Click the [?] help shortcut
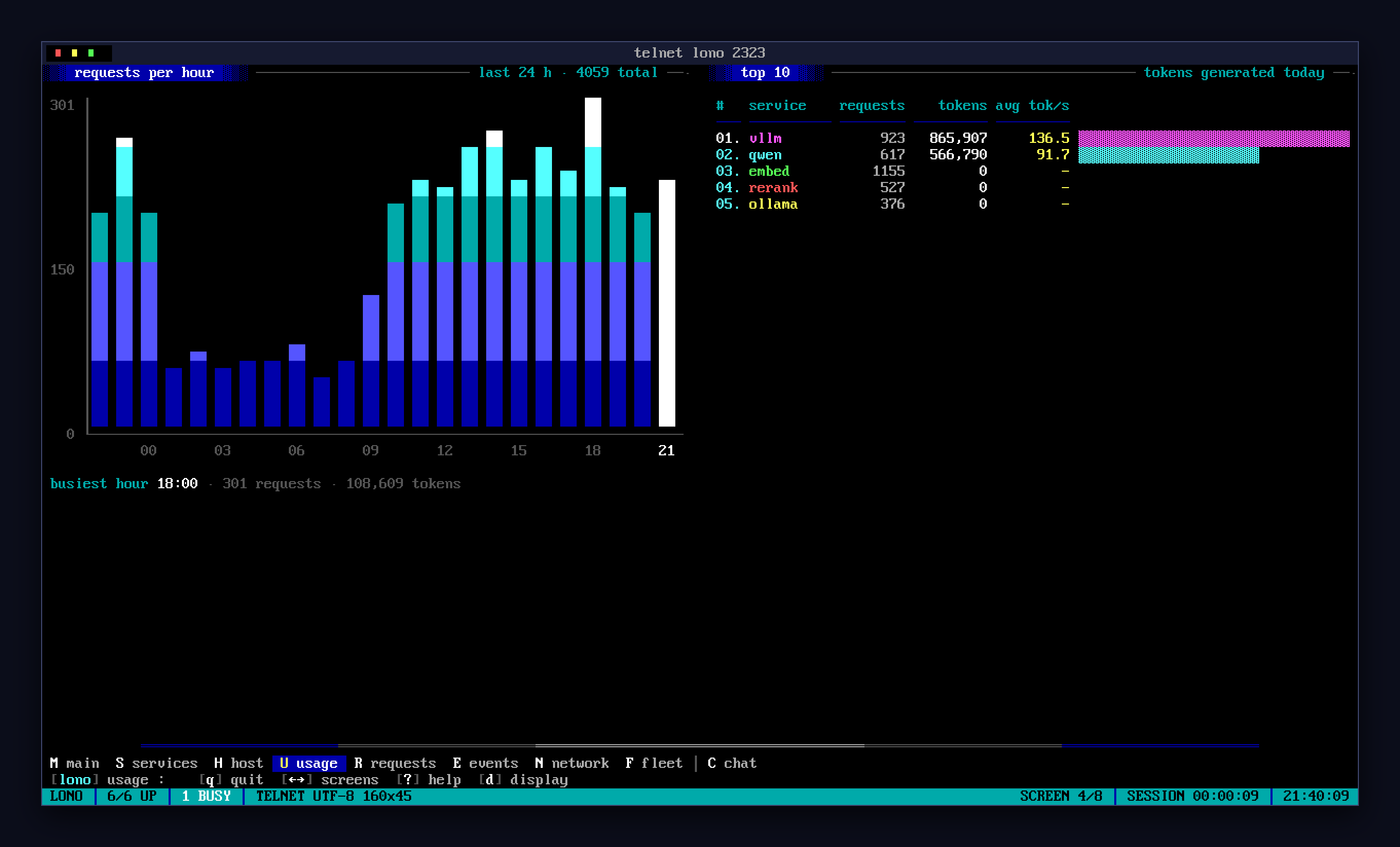1400x847 pixels. point(429,779)
